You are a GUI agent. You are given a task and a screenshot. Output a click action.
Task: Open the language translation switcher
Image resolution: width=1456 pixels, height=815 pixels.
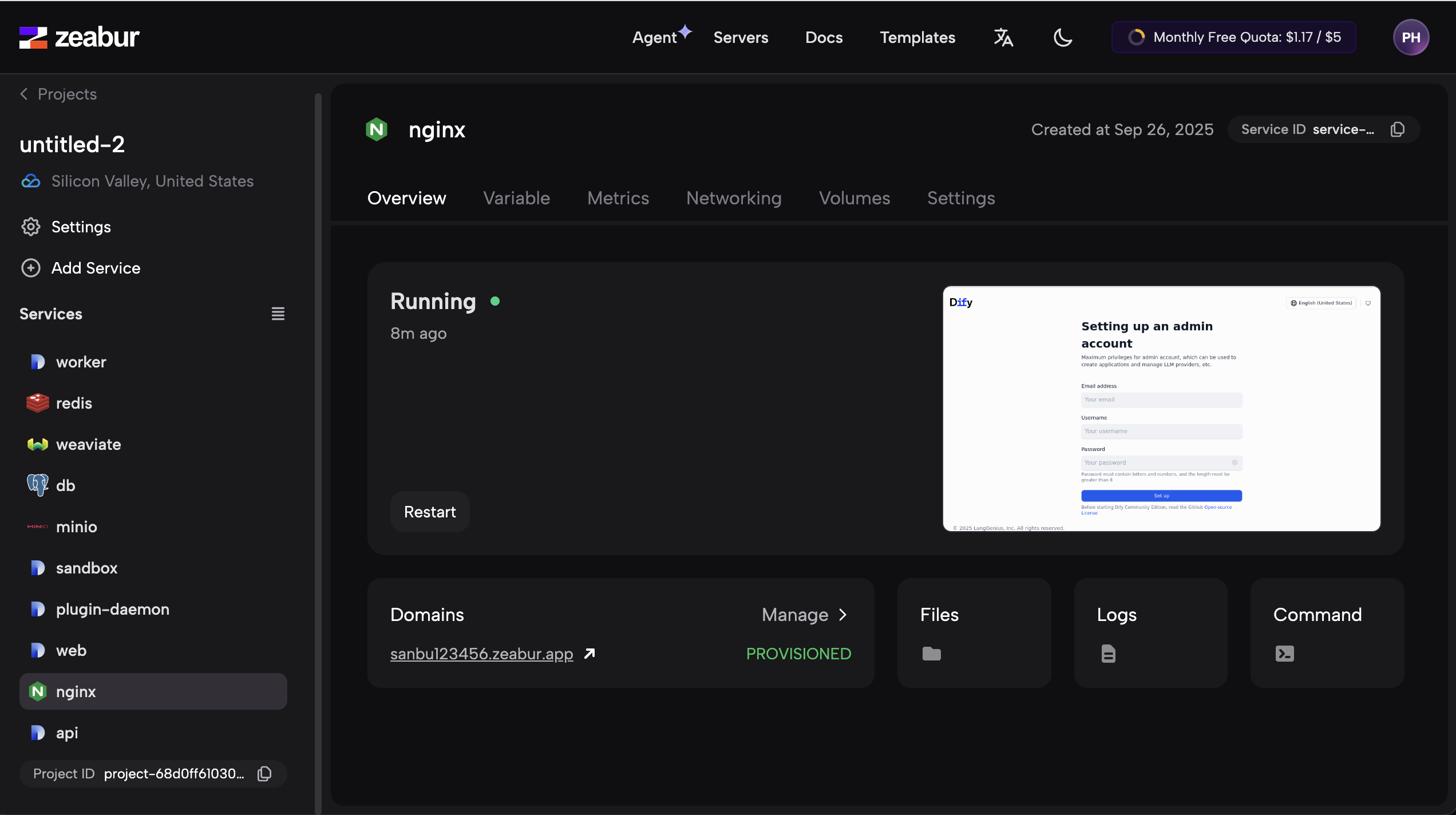1003,38
